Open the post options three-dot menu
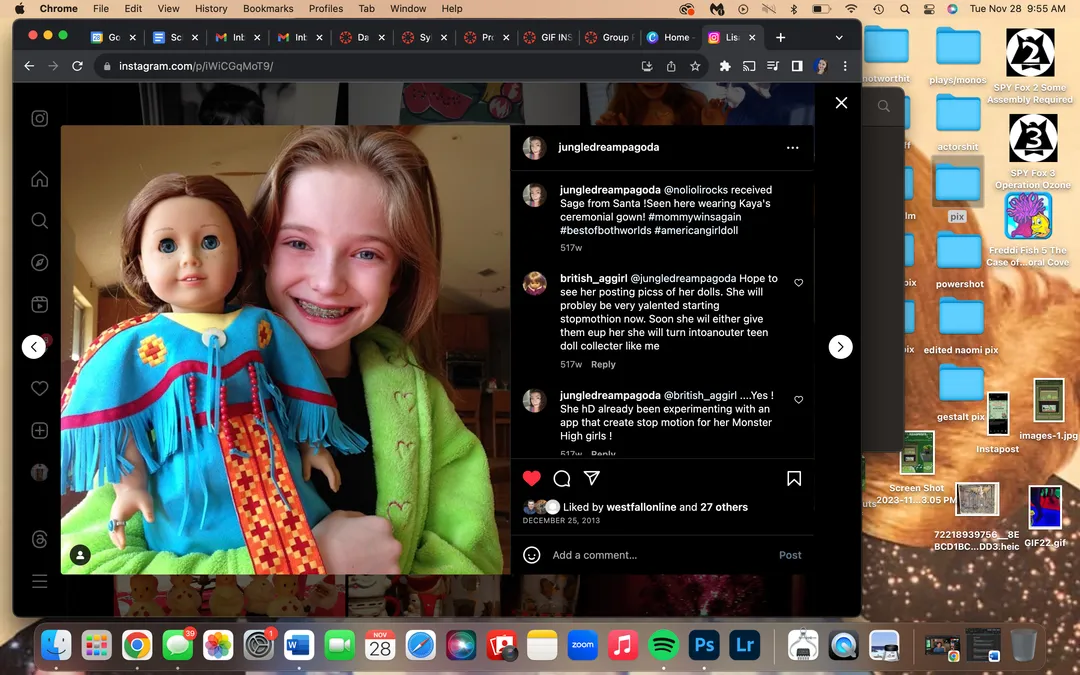1080x675 pixels. [x=792, y=147]
